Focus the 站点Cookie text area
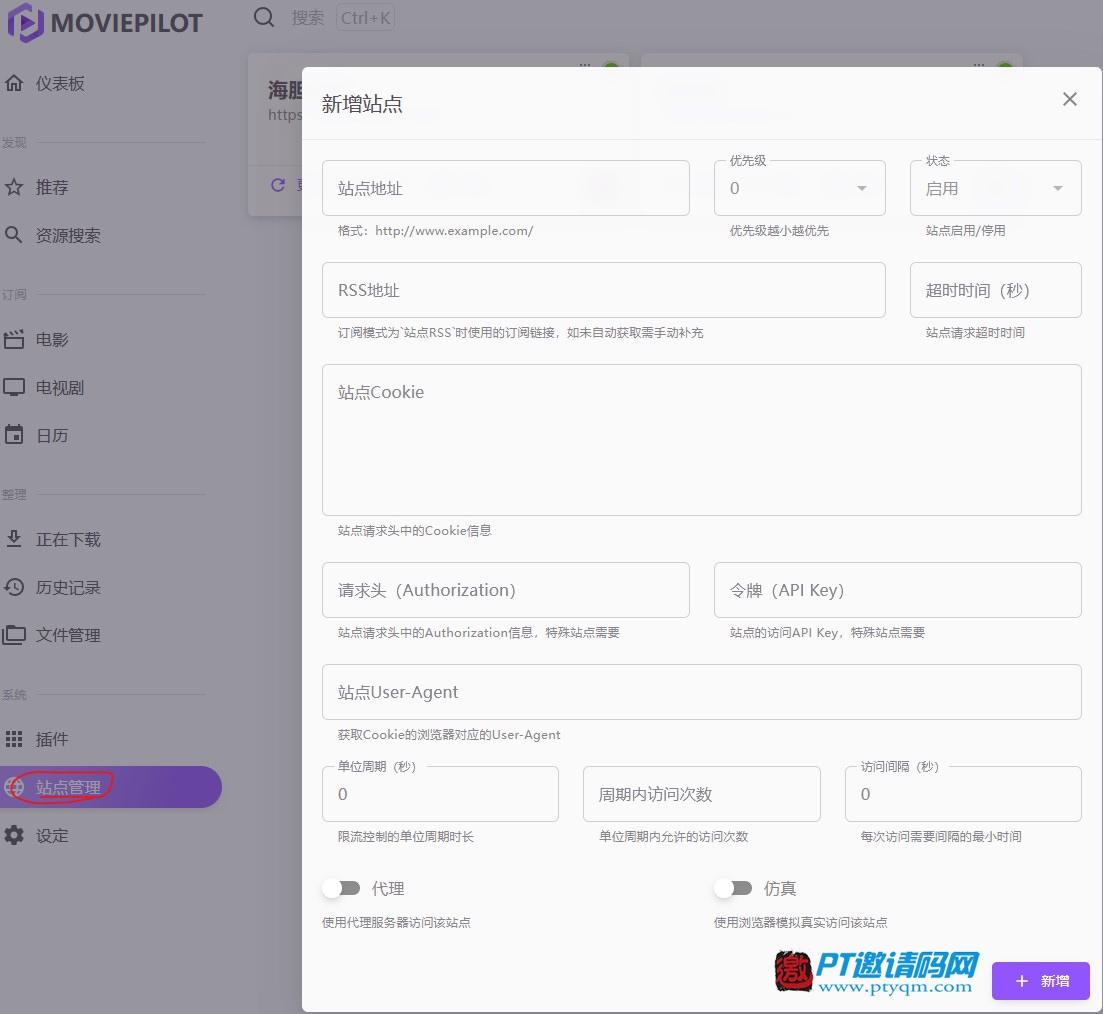The height and width of the screenshot is (1014, 1103). (701, 440)
